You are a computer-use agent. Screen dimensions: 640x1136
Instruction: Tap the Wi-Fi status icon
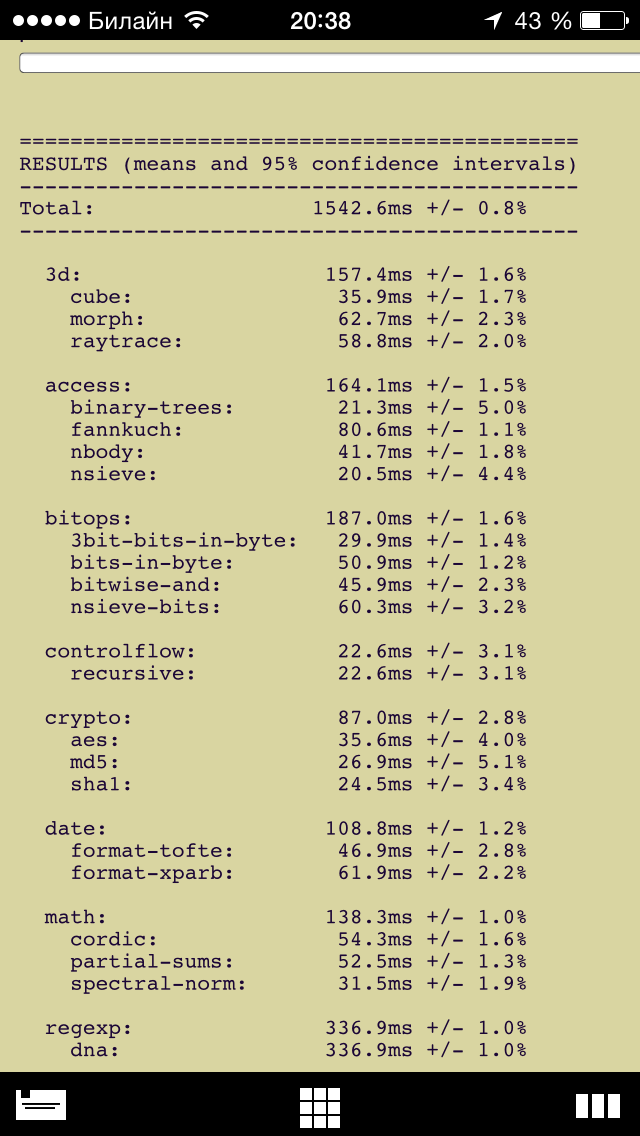(196, 20)
